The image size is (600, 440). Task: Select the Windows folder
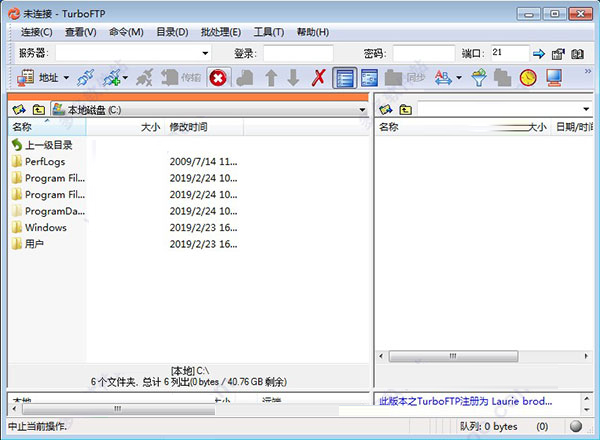pos(39,227)
